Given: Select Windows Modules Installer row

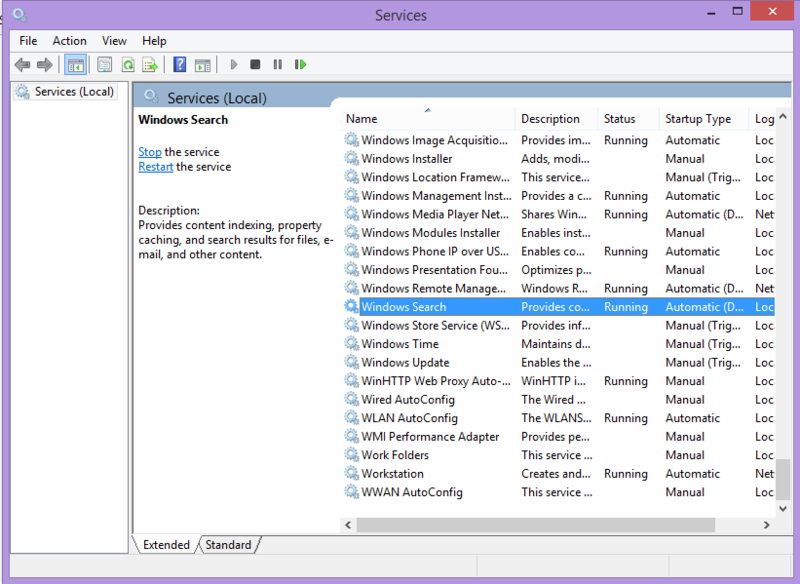Looking at the screenshot, I should (559, 233).
